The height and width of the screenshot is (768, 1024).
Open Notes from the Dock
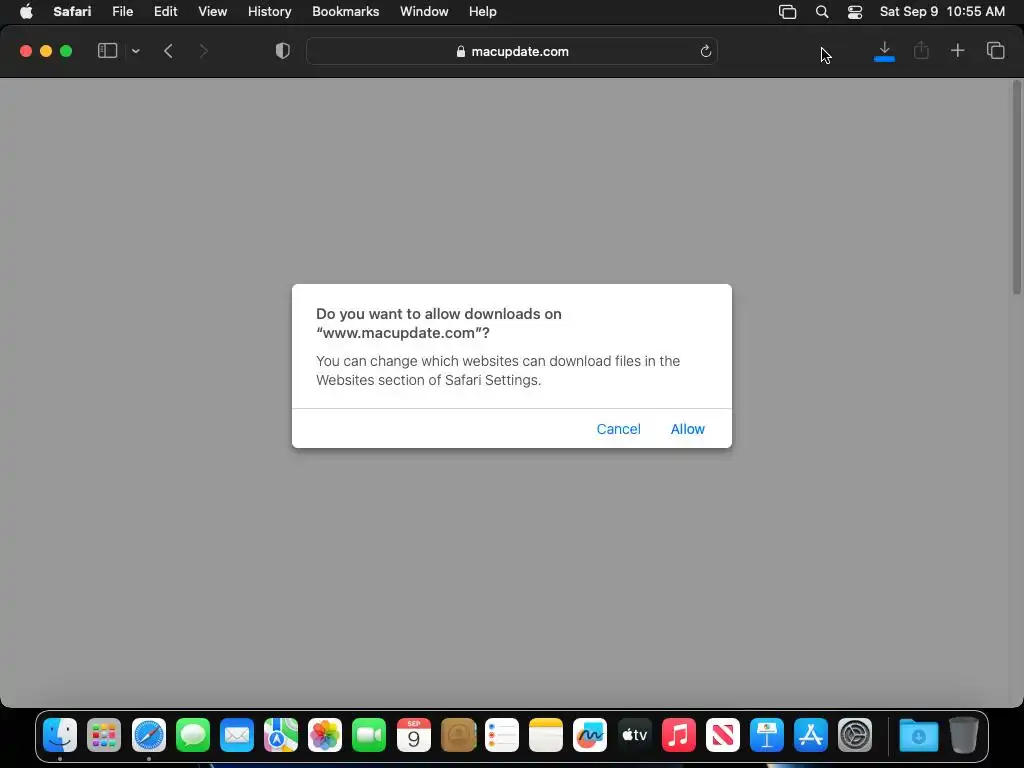[545, 735]
